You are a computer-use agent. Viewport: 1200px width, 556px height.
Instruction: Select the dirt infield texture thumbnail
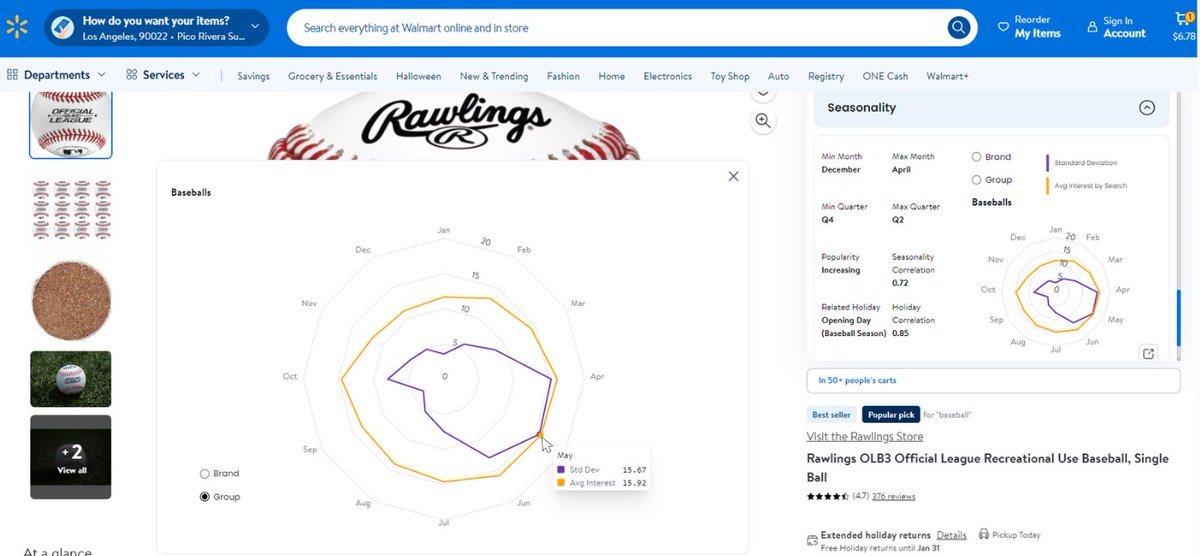(x=71, y=300)
